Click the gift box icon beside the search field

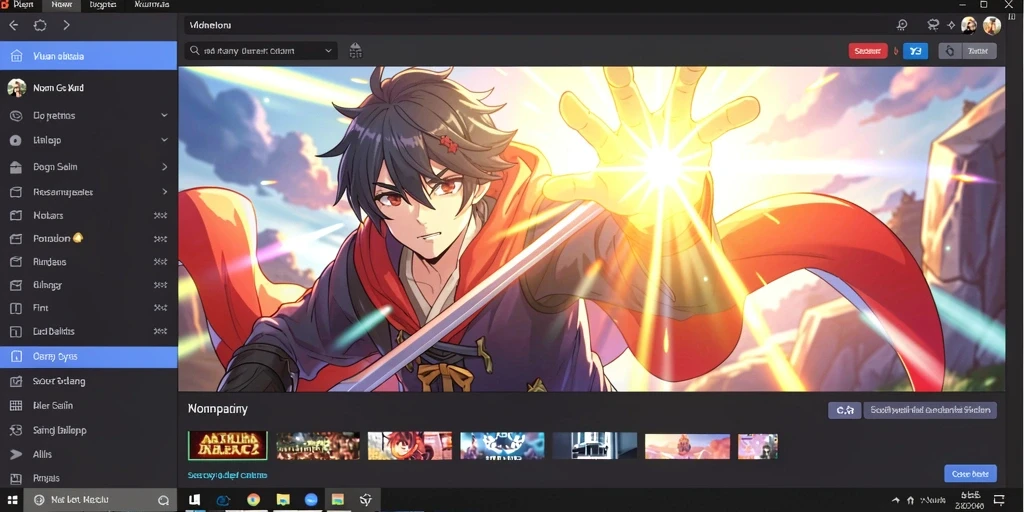pyautogui.click(x=355, y=50)
